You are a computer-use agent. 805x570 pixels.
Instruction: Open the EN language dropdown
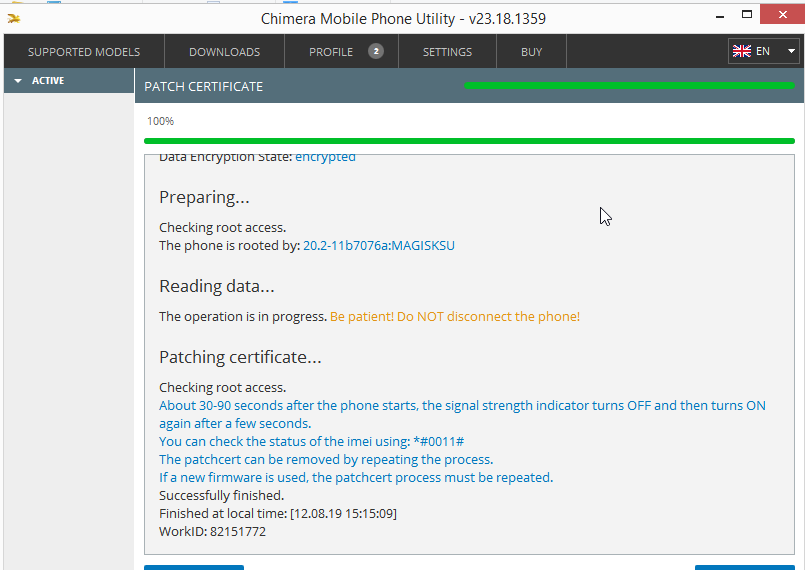(x=763, y=51)
